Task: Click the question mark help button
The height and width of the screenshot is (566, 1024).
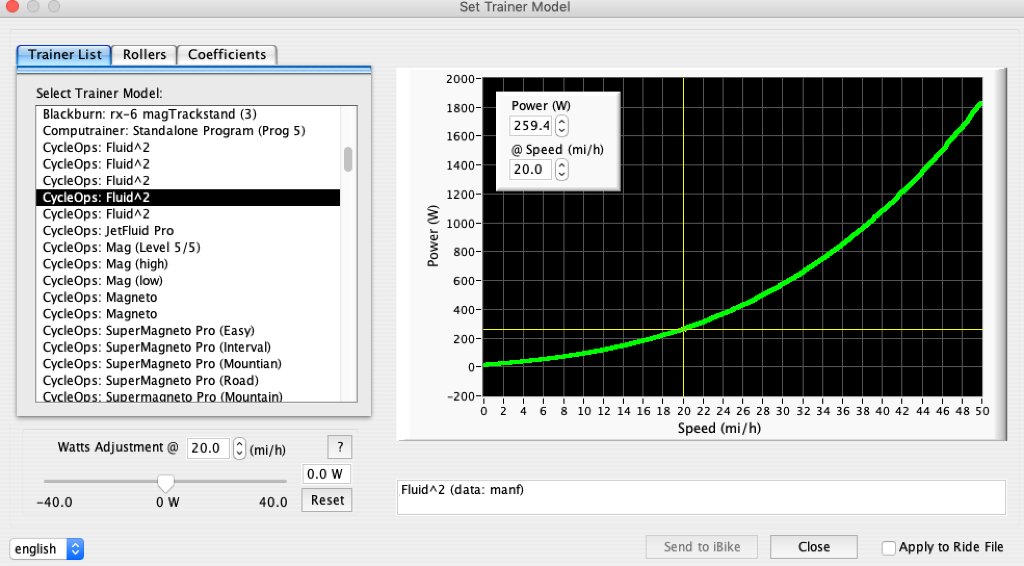Action: tap(339, 447)
